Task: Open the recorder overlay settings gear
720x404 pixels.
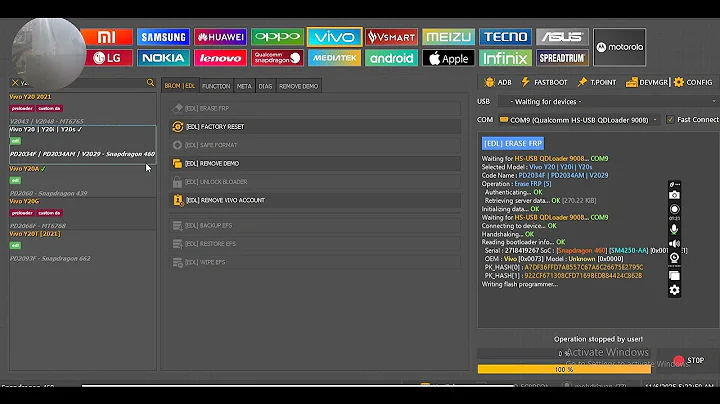Action: pos(674,290)
